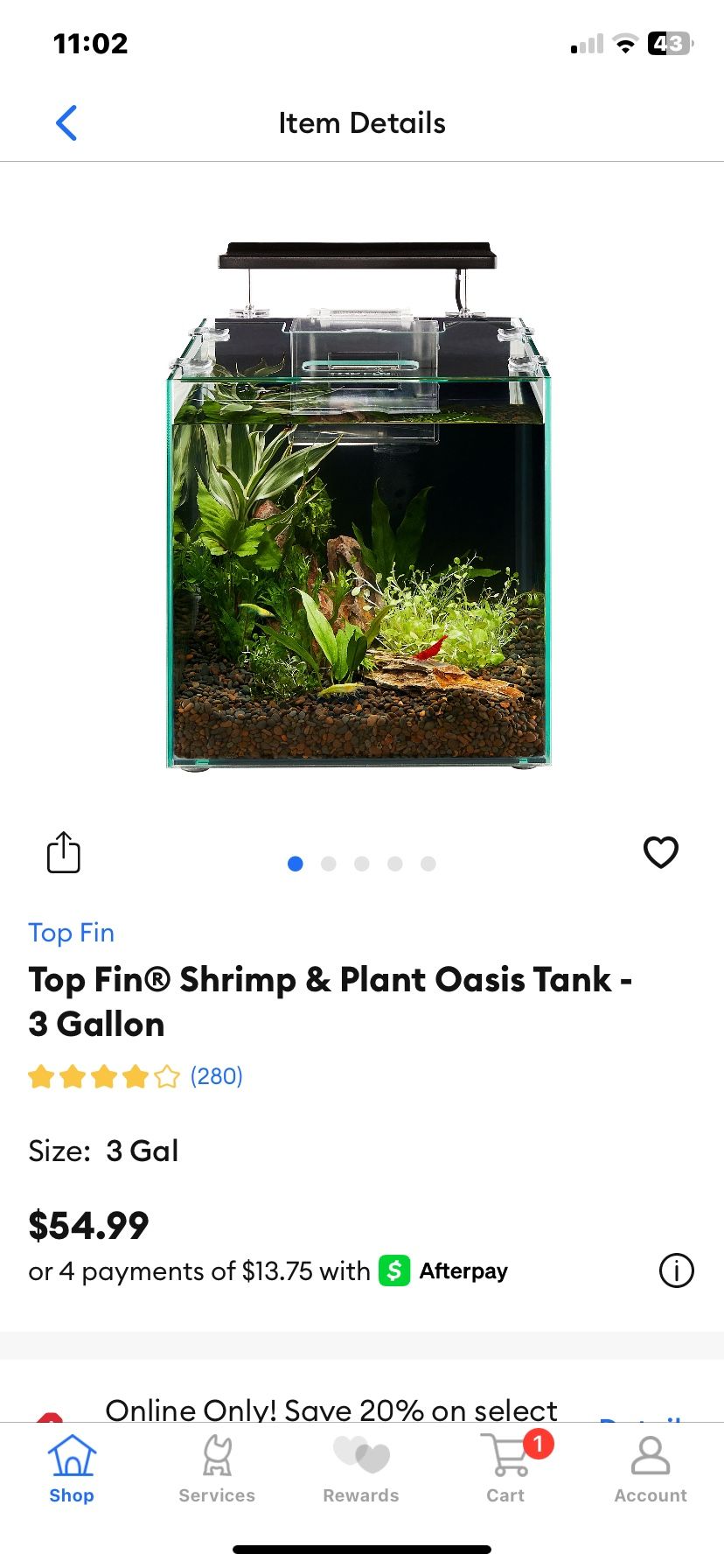View the 280 reviews link
This screenshot has height=1568, width=724.
point(216,1076)
